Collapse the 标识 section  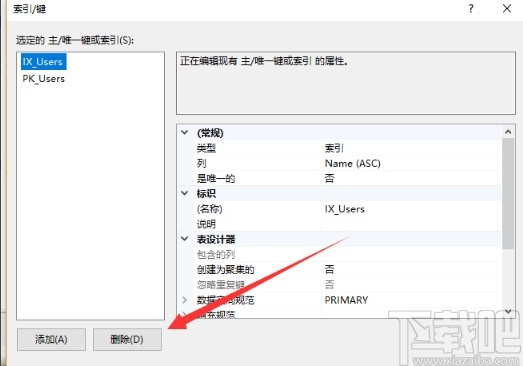coord(184,193)
